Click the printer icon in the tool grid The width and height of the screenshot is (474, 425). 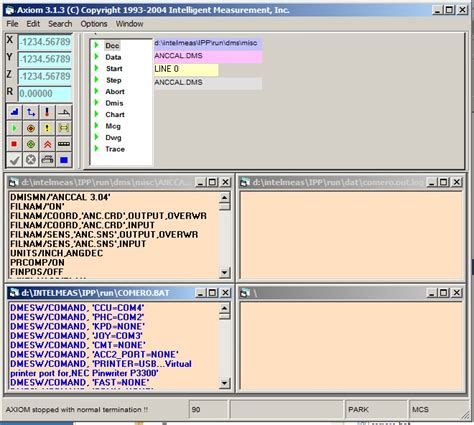pos(47,160)
